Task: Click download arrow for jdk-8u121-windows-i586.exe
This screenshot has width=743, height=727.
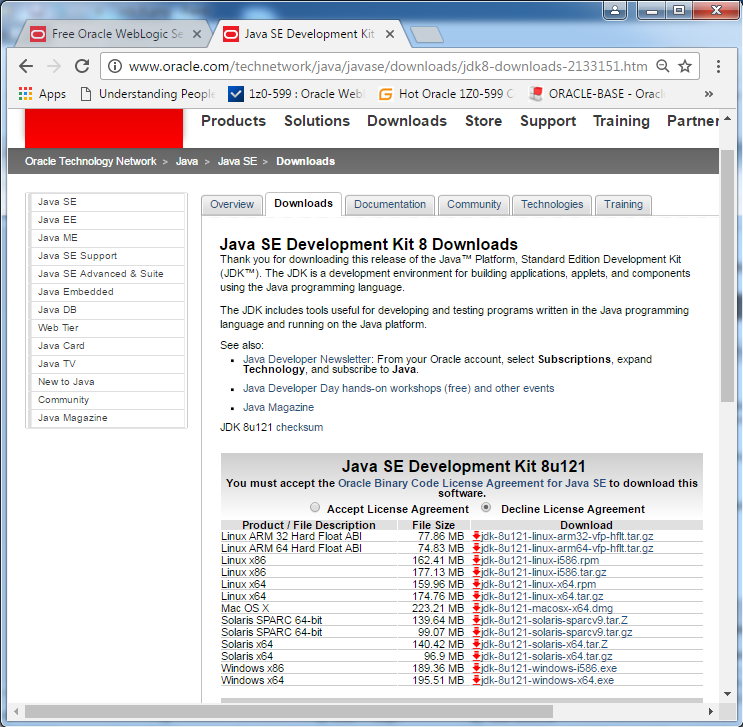Action: (476, 668)
